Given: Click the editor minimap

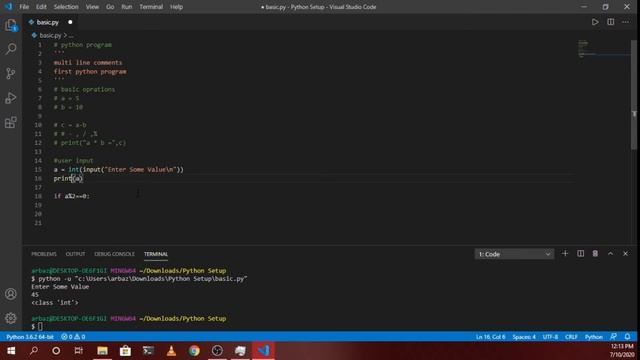Looking at the screenshot, I should 604,49.
